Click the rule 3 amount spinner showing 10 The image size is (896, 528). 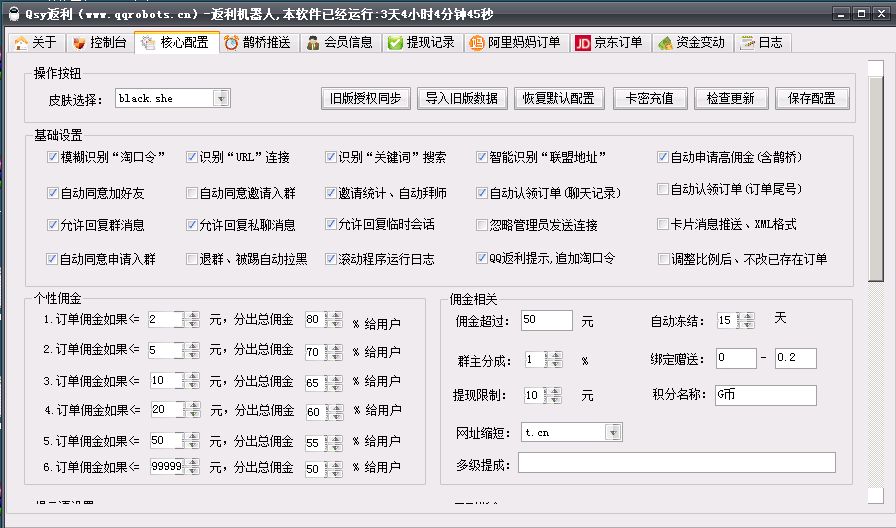[175, 381]
